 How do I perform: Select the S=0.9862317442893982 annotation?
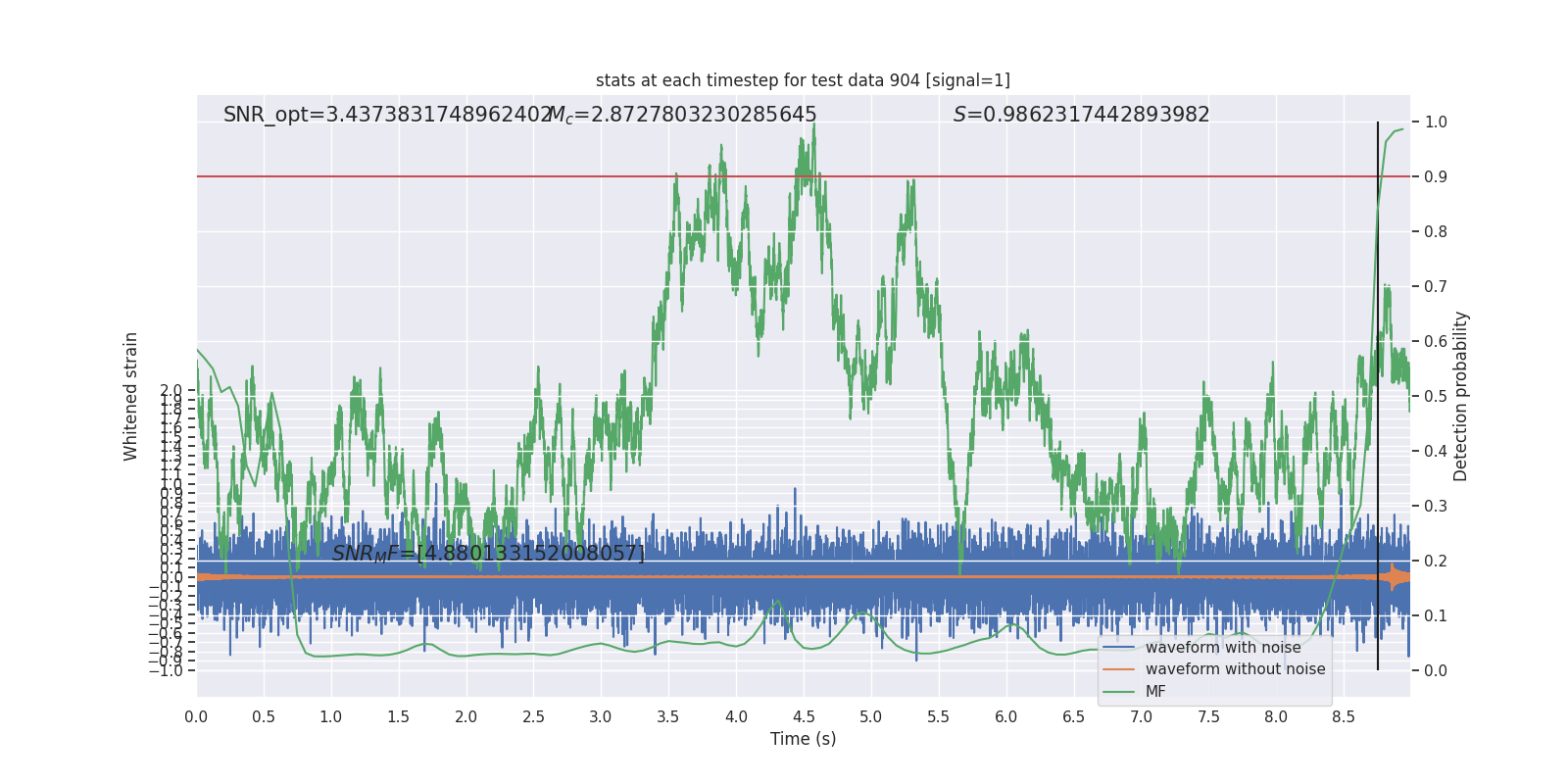pyautogui.click(x=1082, y=115)
